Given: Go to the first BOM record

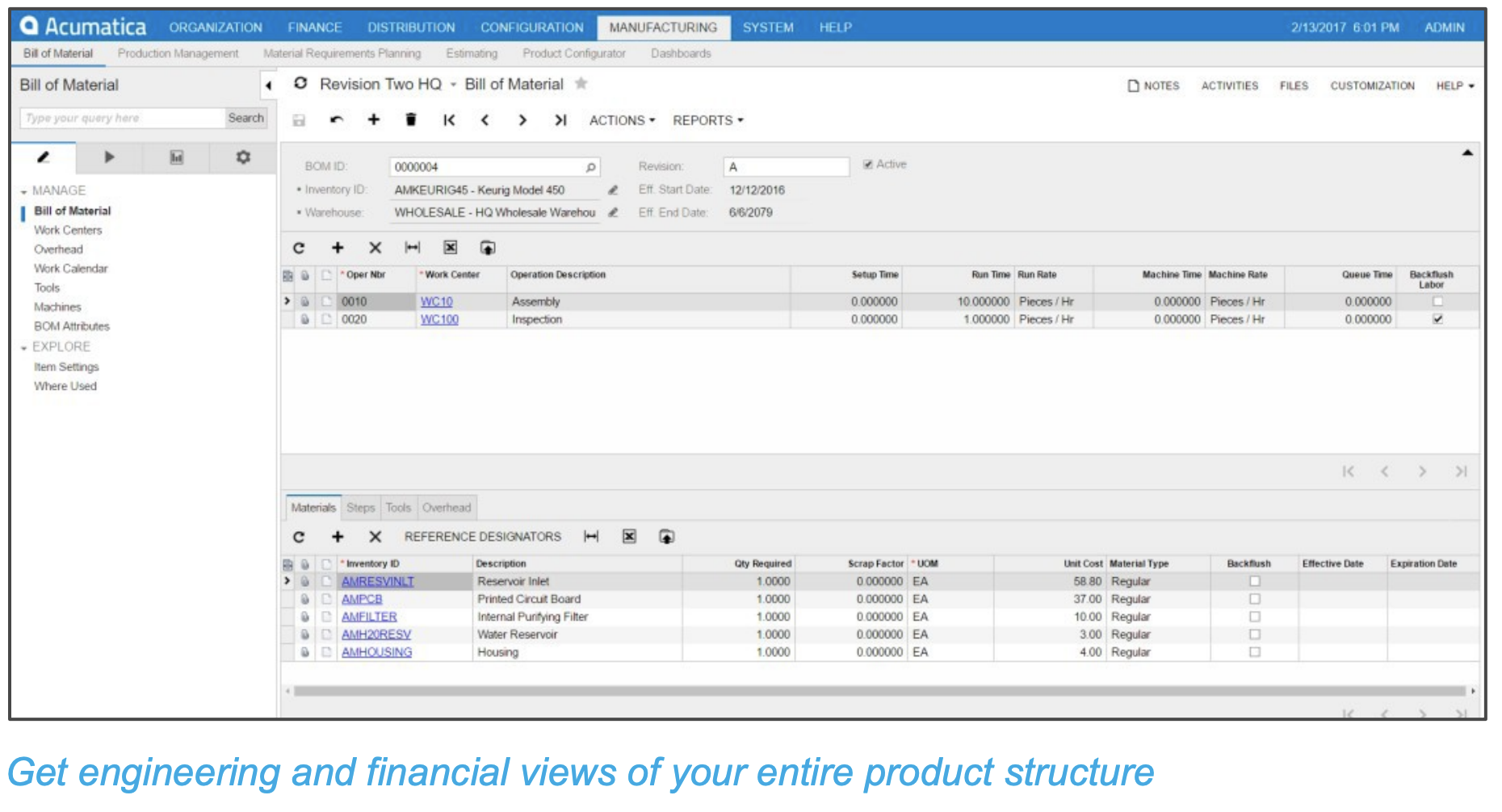Looking at the screenshot, I should [449, 120].
